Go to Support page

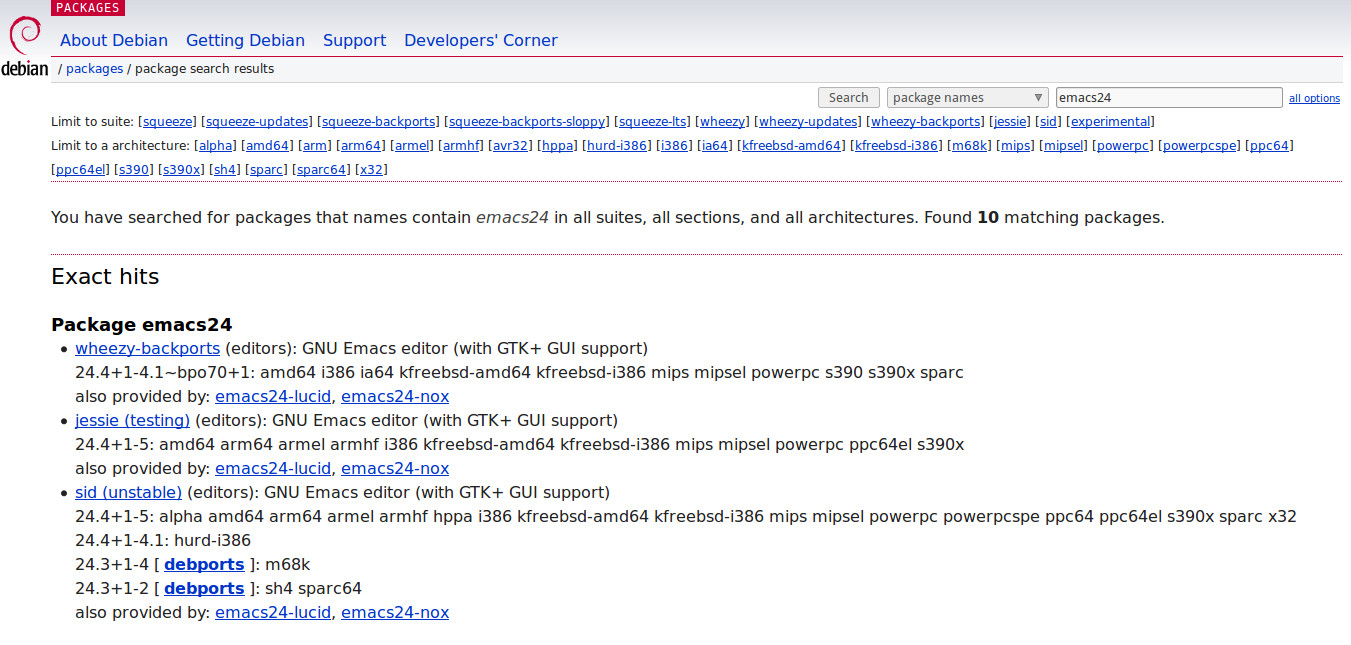pos(354,41)
